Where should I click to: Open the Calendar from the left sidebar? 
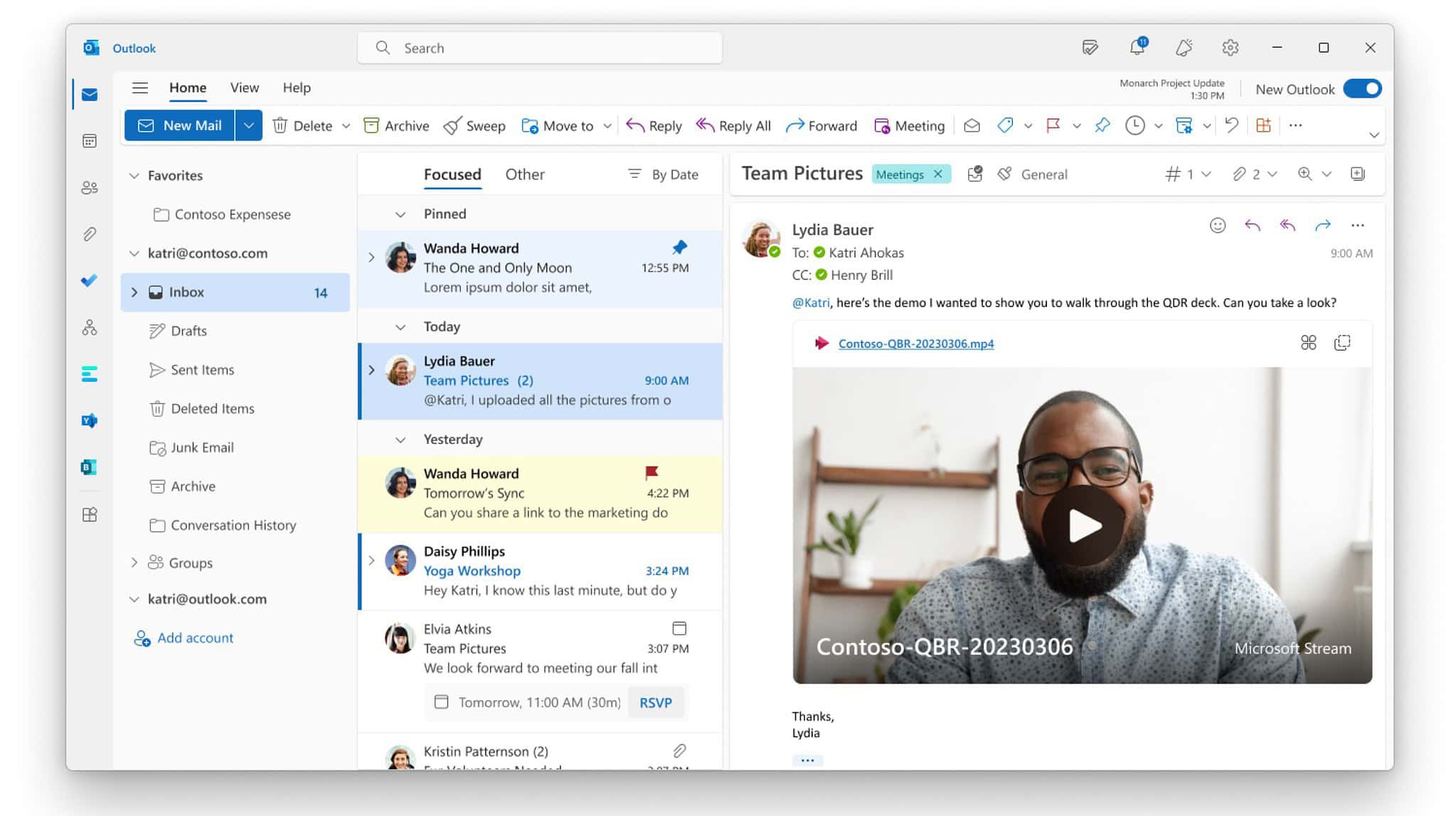[90, 141]
